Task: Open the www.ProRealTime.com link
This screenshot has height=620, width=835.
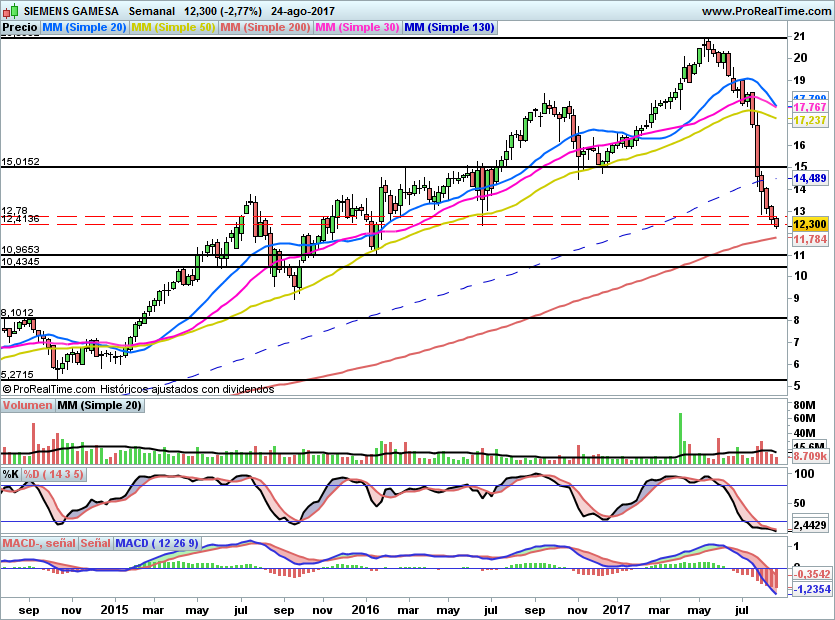Action: (x=765, y=11)
